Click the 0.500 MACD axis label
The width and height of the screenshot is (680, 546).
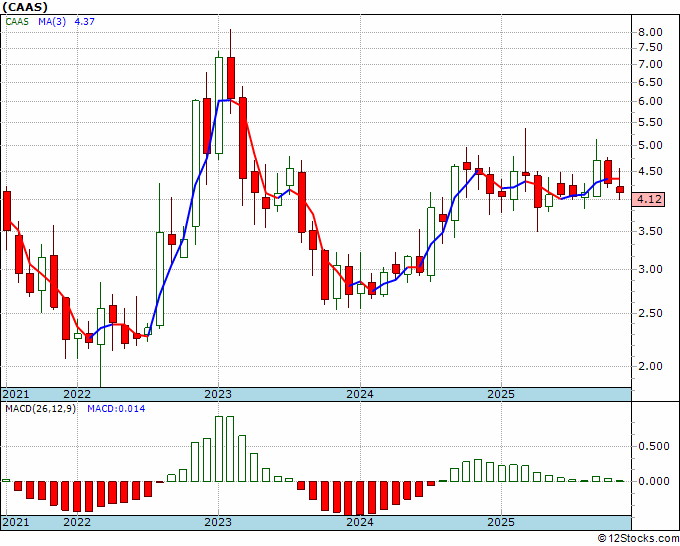[x=654, y=446]
